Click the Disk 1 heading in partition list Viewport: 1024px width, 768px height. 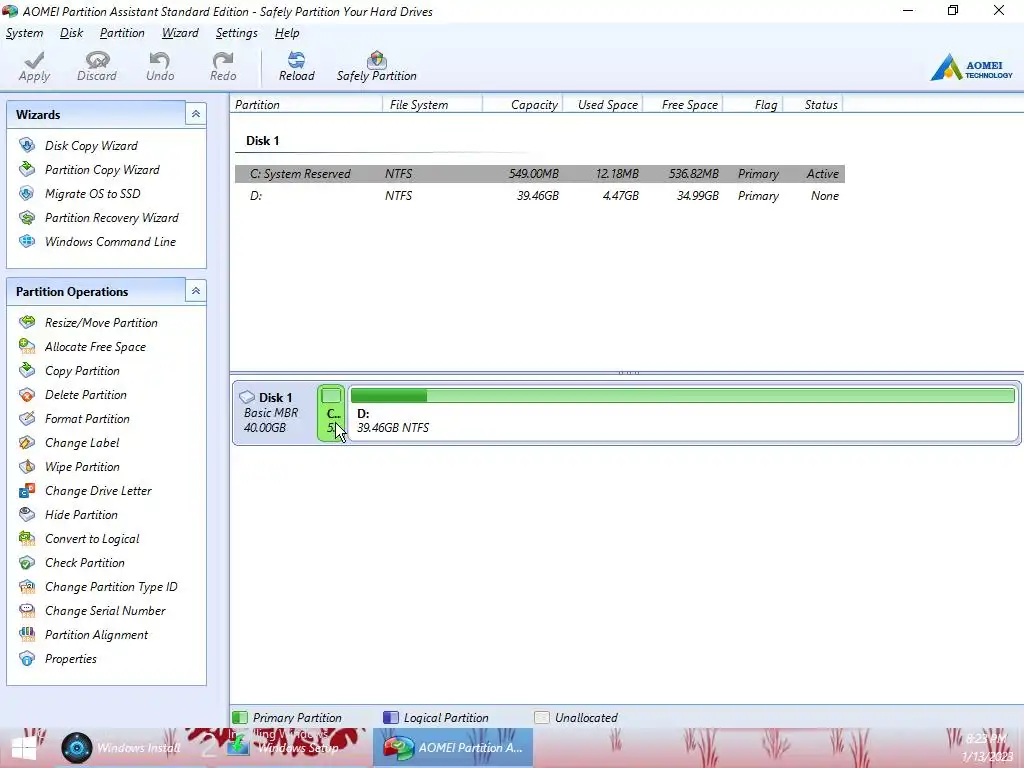(263, 140)
